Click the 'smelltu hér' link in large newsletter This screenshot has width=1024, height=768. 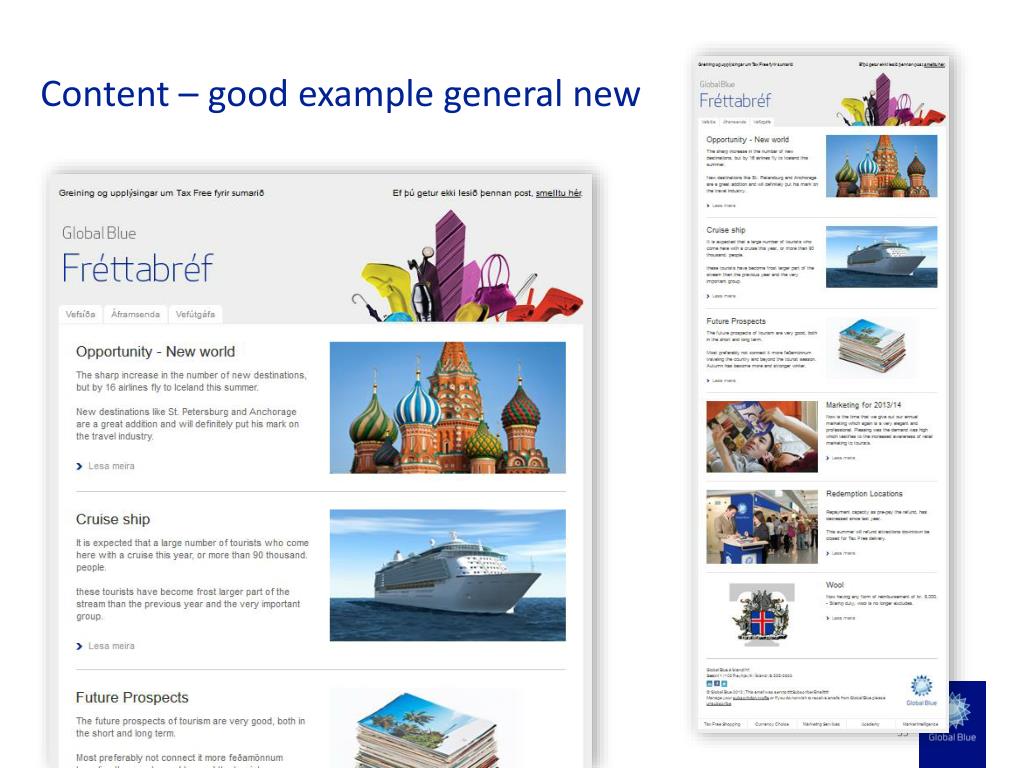pyautogui.click(x=558, y=193)
